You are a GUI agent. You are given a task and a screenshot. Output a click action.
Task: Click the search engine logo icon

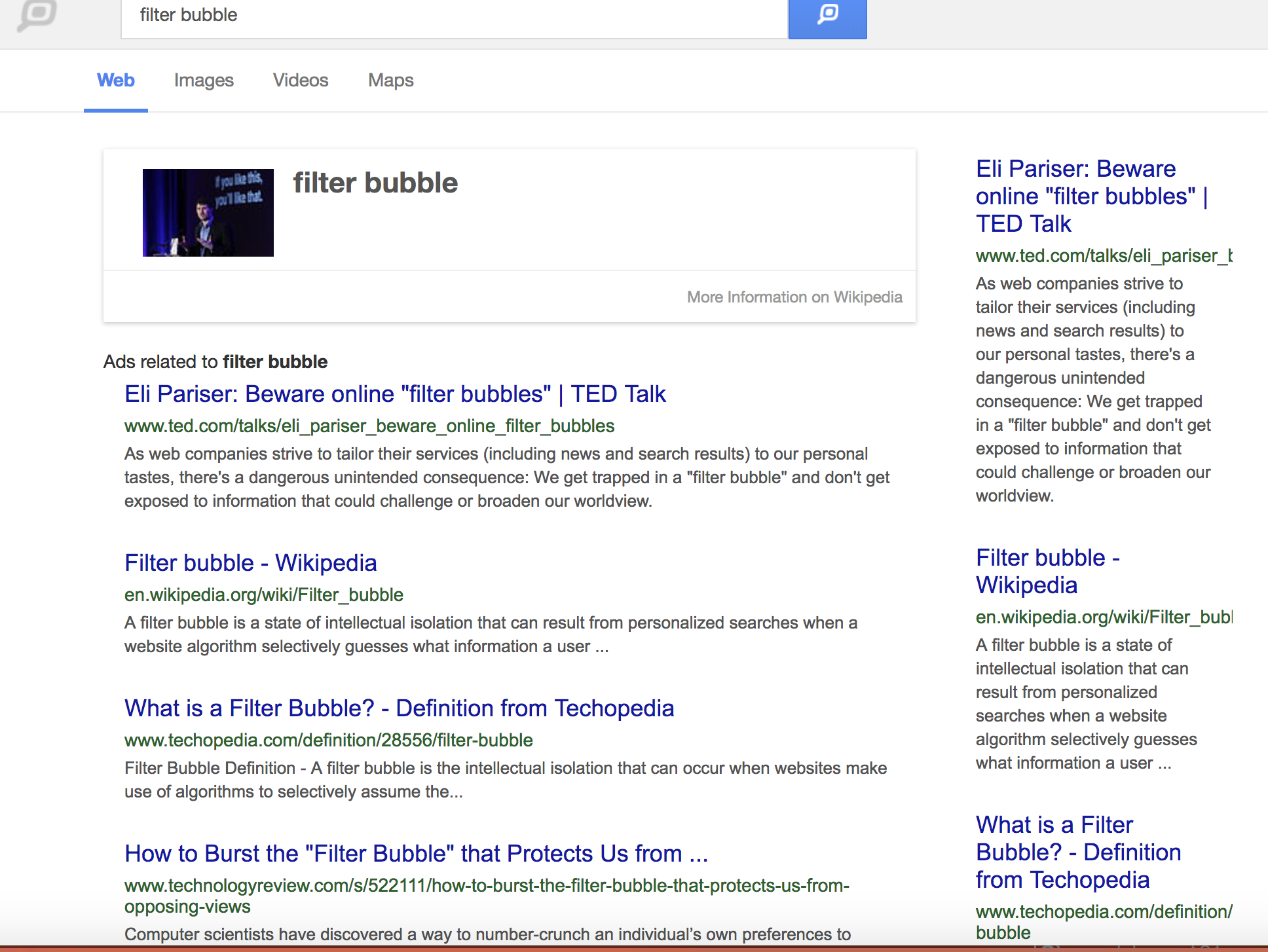coord(37,14)
